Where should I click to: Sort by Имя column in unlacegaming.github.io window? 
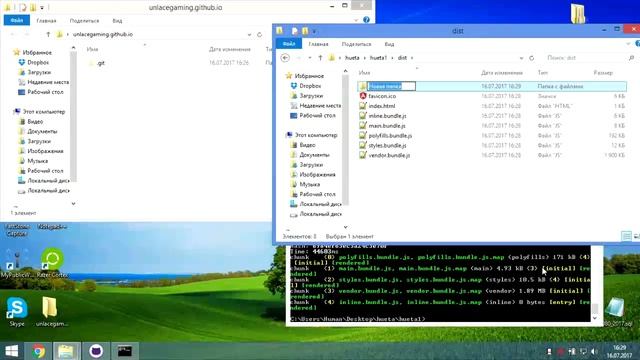[92, 49]
